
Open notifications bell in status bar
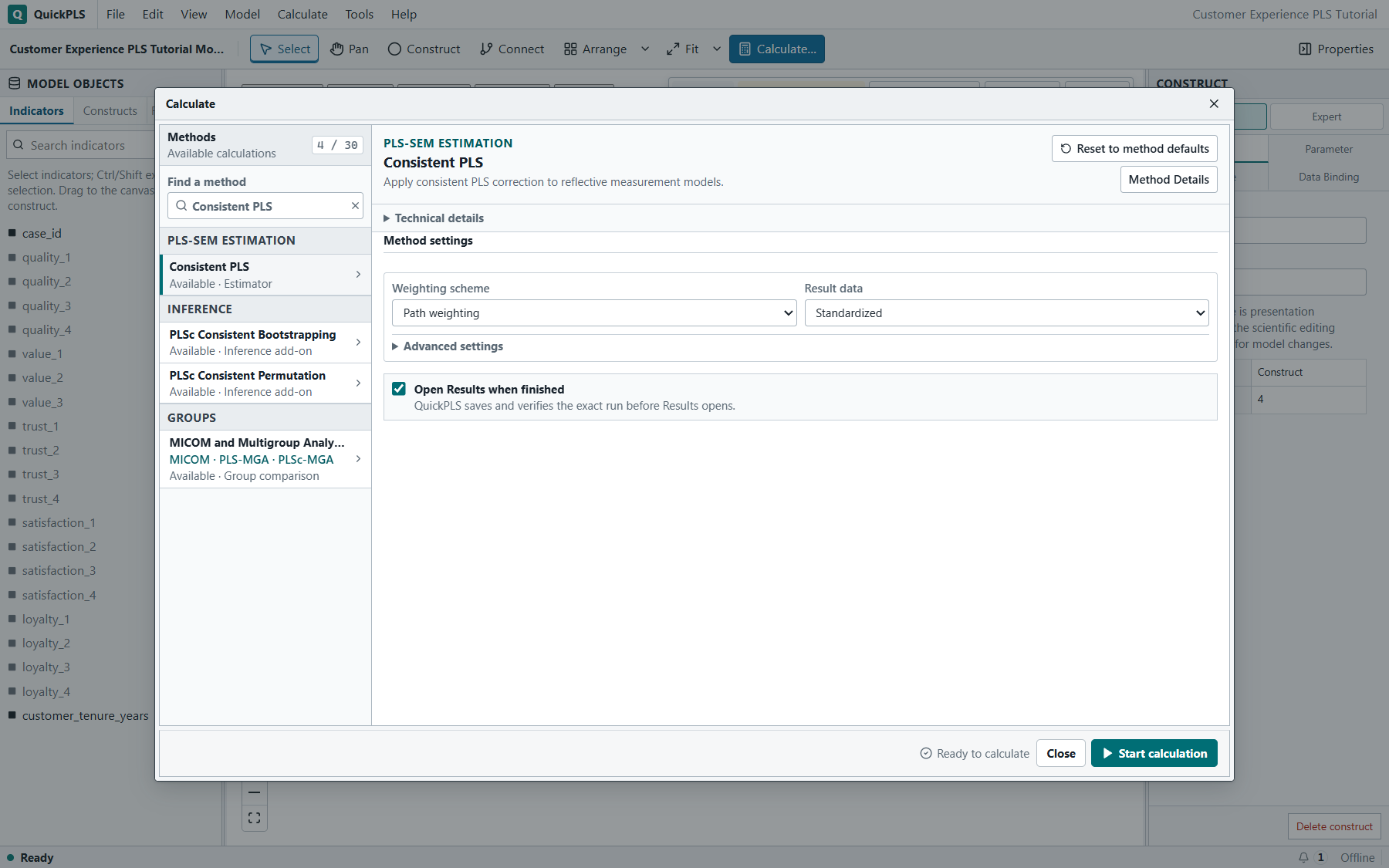tap(1303, 857)
